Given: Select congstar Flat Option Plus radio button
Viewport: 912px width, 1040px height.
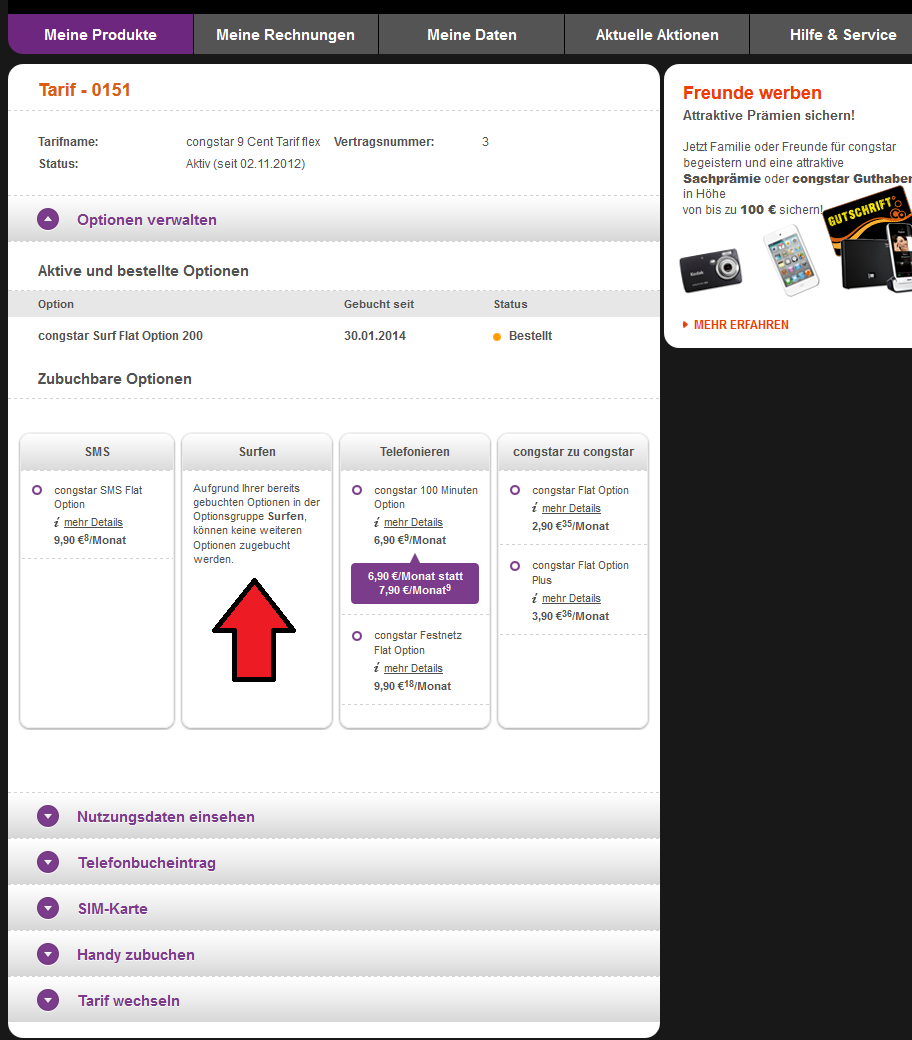Looking at the screenshot, I should click(x=515, y=565).
